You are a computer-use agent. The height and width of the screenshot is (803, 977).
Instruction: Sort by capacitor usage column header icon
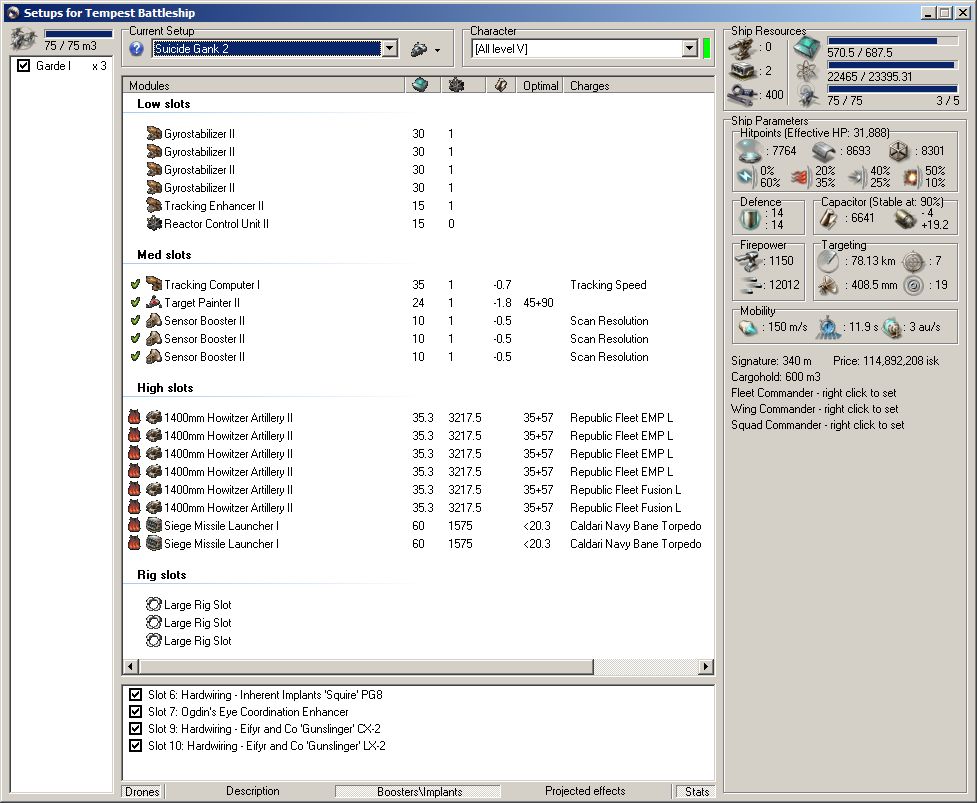[x=501, y=85]
